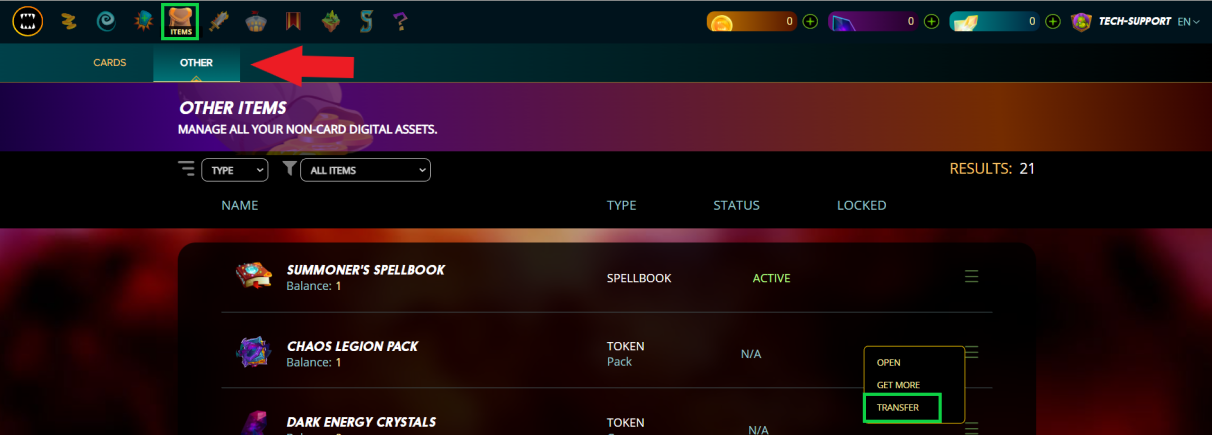Image resolution: width=1212 pixels, height=435 pixels.
Task: Open the gold lightning bolt nav icon
Action: 69,20
